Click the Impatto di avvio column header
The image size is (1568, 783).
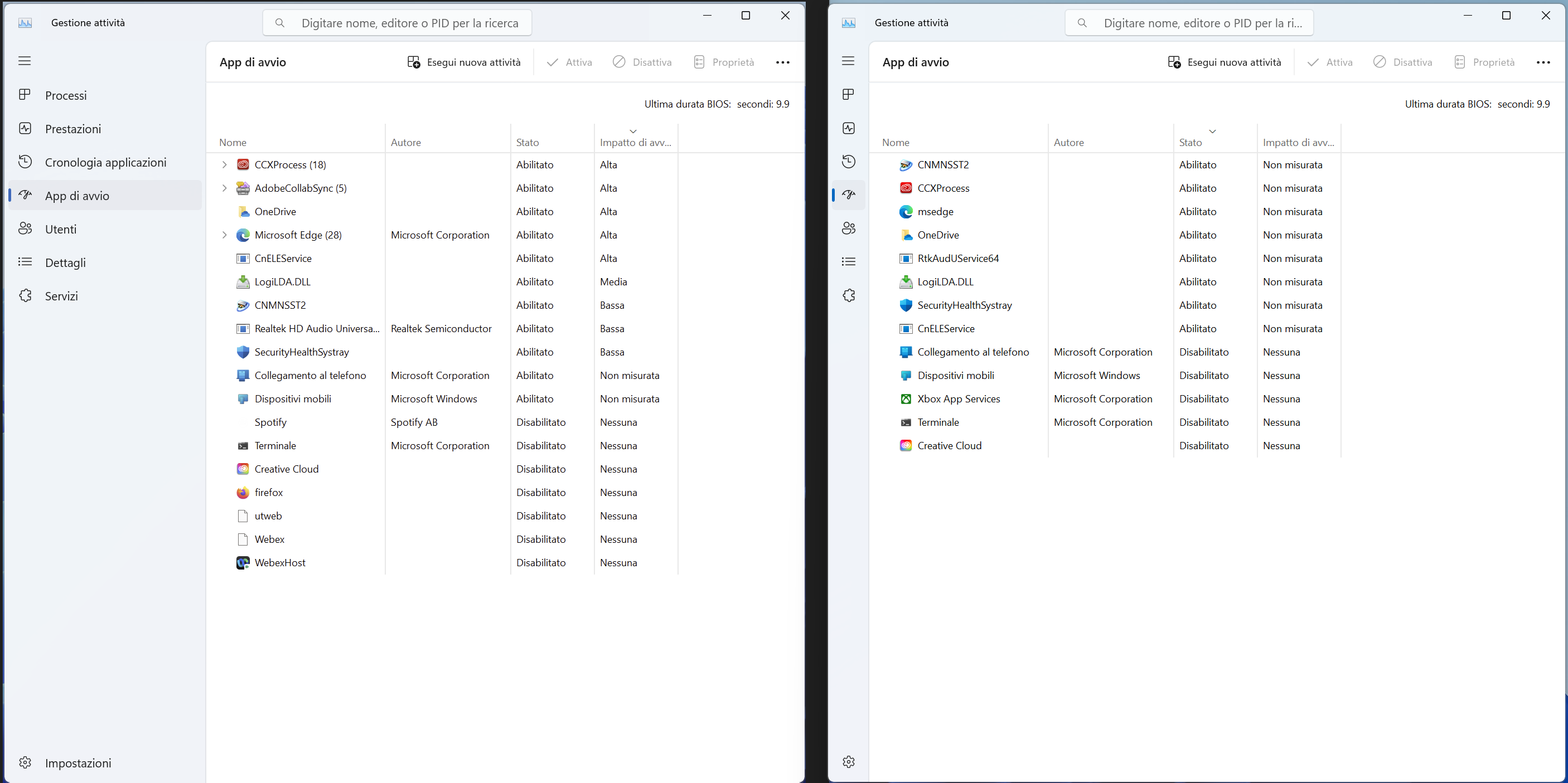[634, 141]
